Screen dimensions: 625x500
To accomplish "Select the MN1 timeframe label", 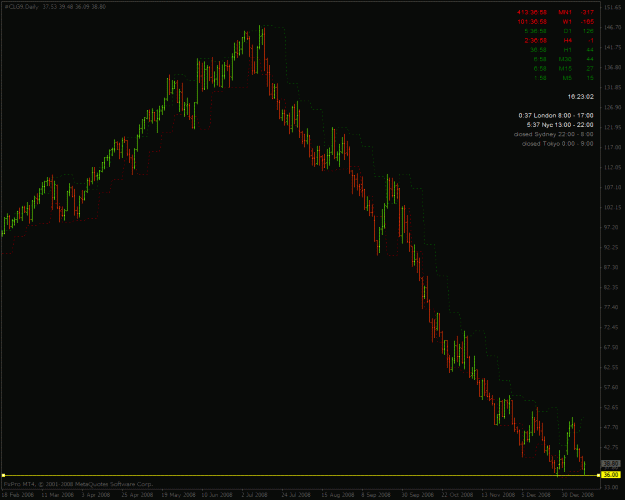I will pos(565,12).
